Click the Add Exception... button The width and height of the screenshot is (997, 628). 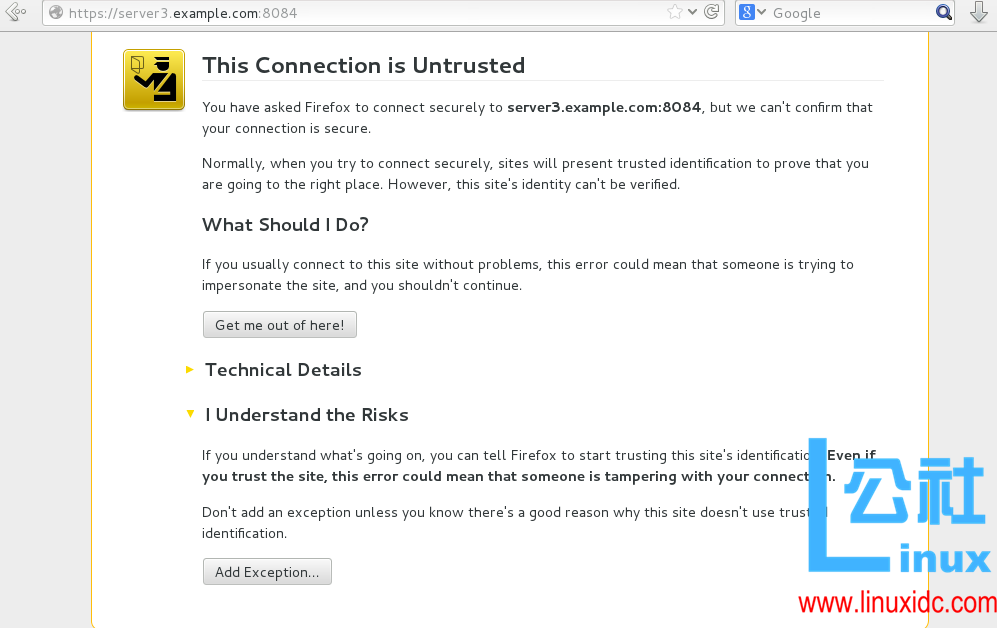tap(267, 572)
